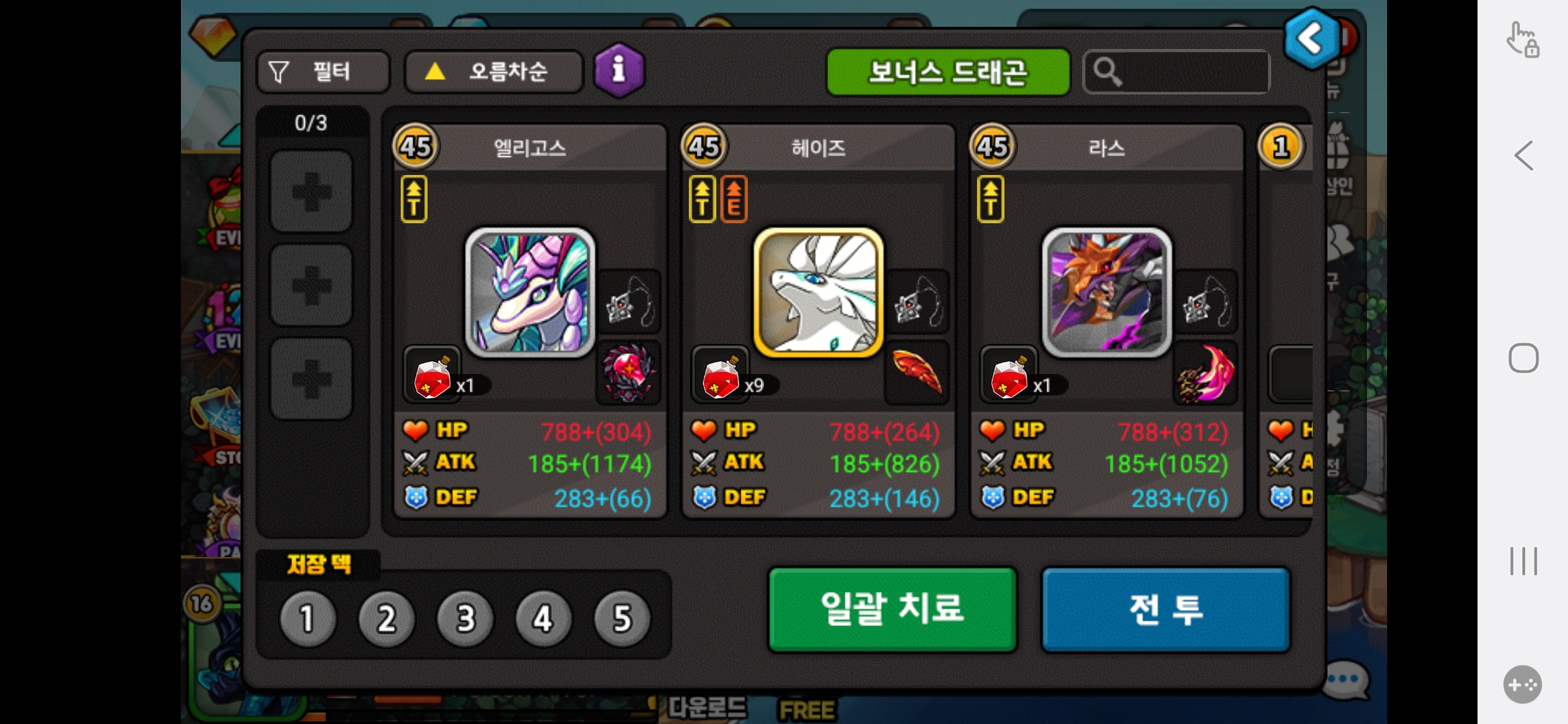Select the 엘리고스 dragon portrait
Screen dimensions: 1568x724
click(530, 292)
